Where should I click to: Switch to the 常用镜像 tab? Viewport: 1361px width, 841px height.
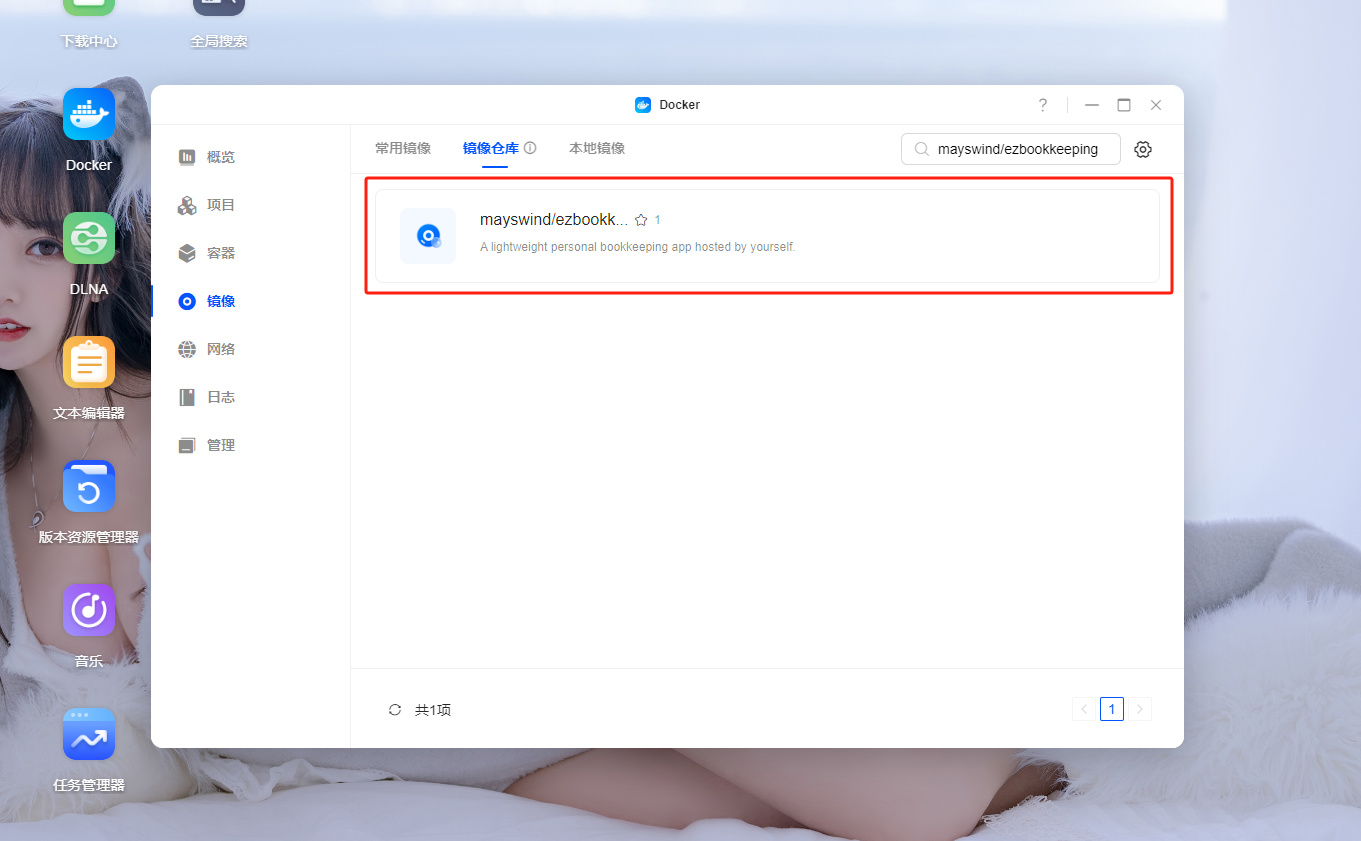click(x=403, y=148)
